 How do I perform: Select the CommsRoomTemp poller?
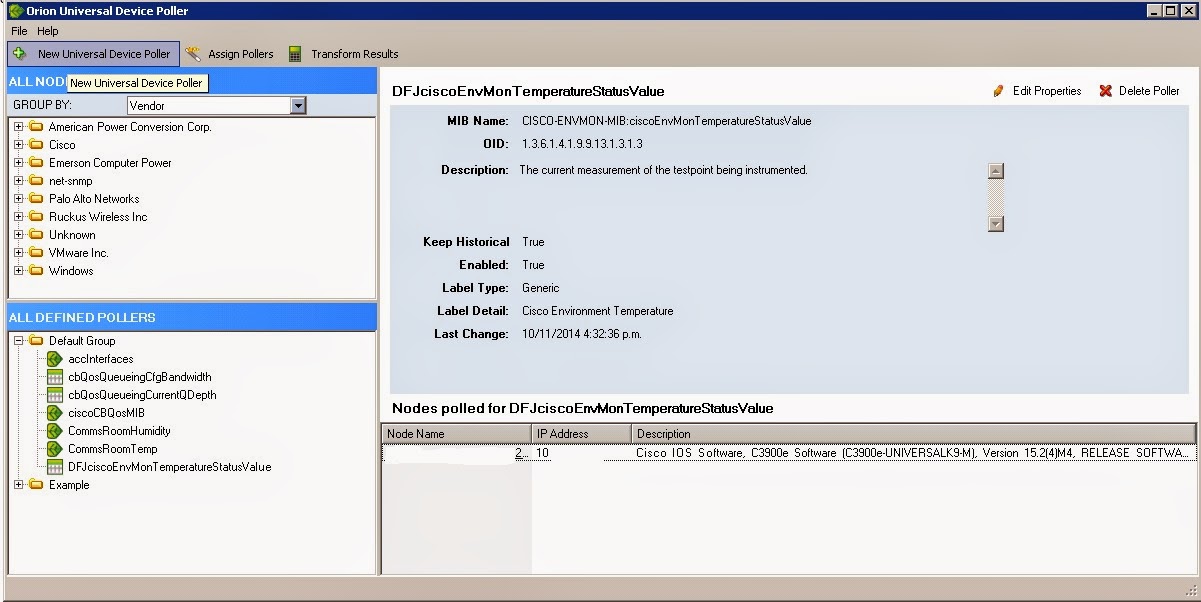pos(113,449)
